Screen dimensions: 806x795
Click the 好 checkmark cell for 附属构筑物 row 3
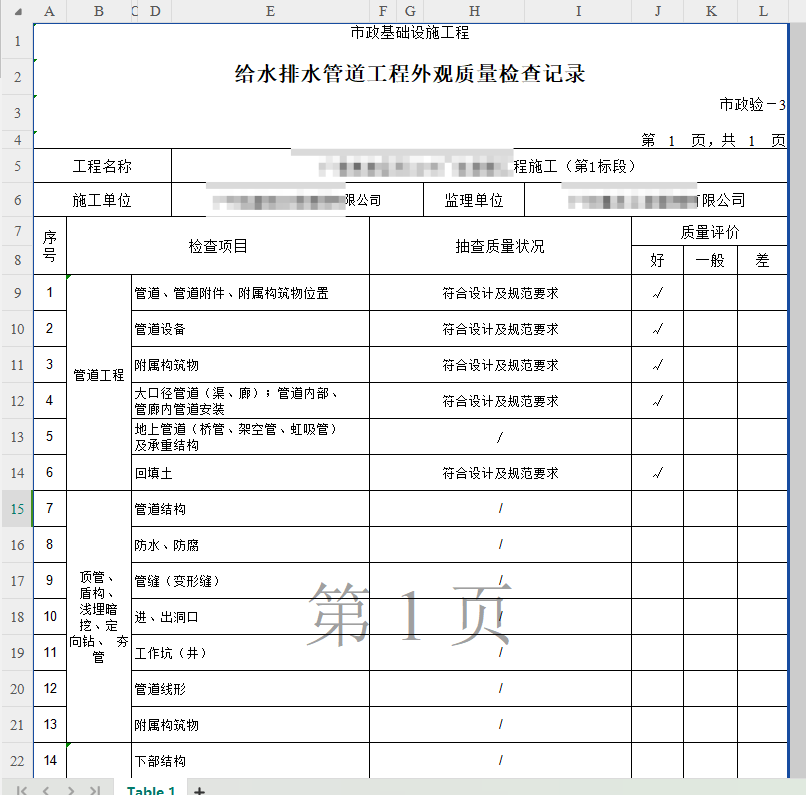(657, 365)
